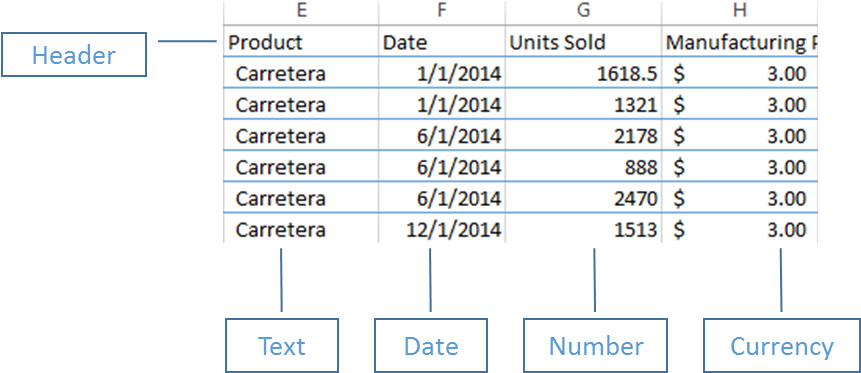Click the Units Sold header cell

[x=584, y=41]
